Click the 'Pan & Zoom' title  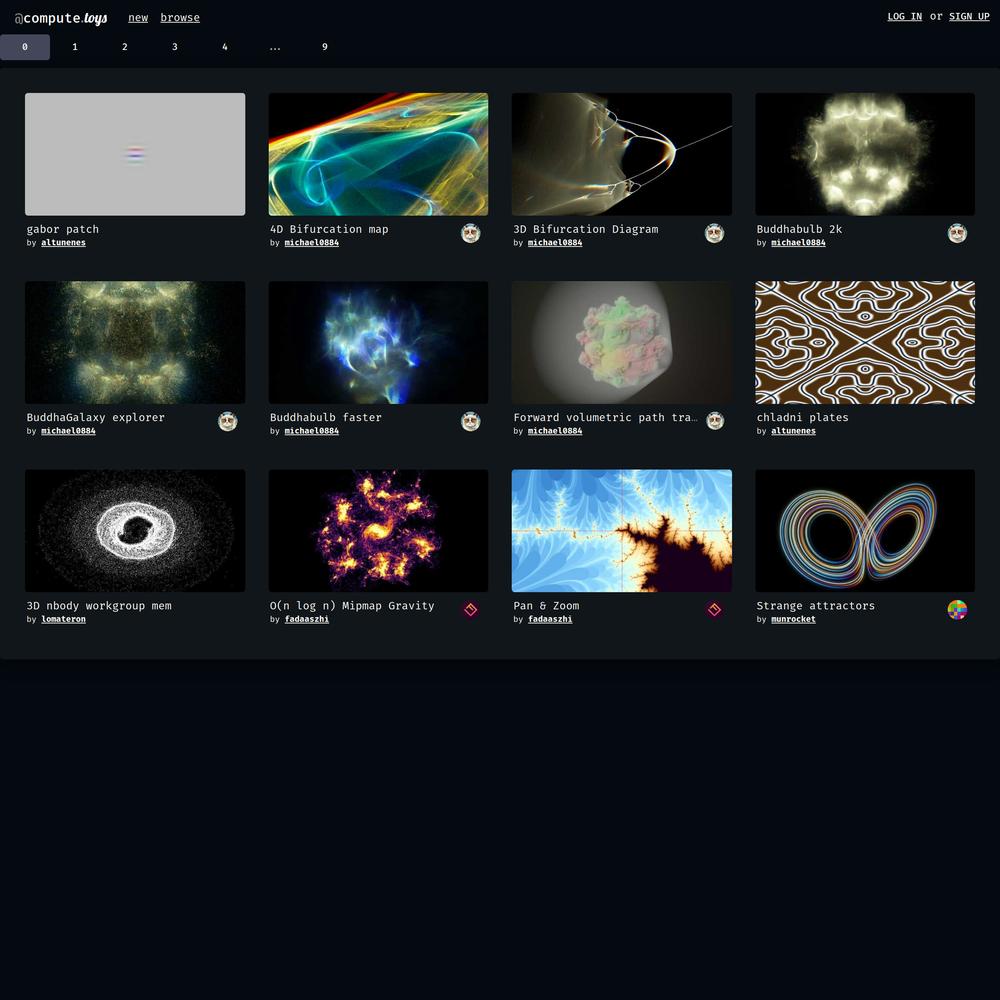(x=547, y=605)
